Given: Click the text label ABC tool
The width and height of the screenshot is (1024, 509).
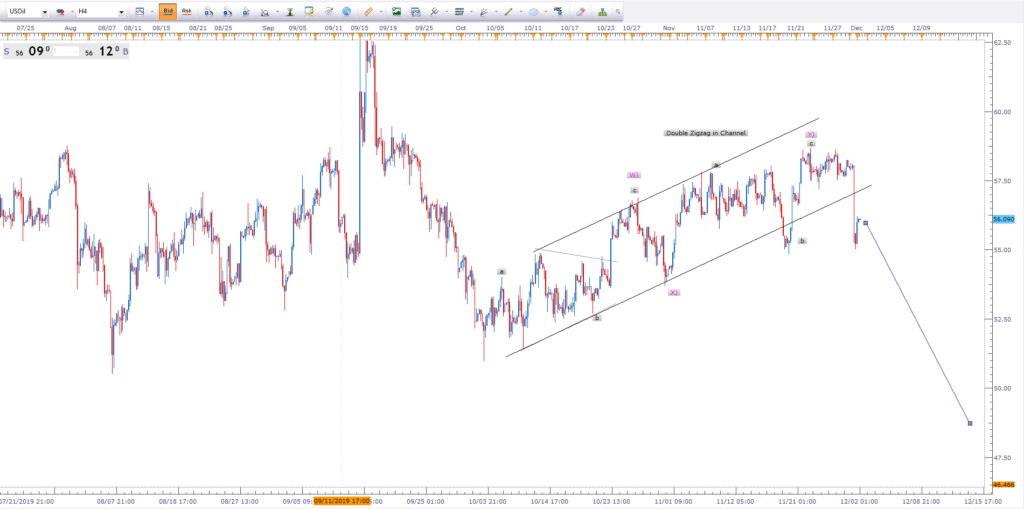Looking at the screenshot, I should [558, 11].
